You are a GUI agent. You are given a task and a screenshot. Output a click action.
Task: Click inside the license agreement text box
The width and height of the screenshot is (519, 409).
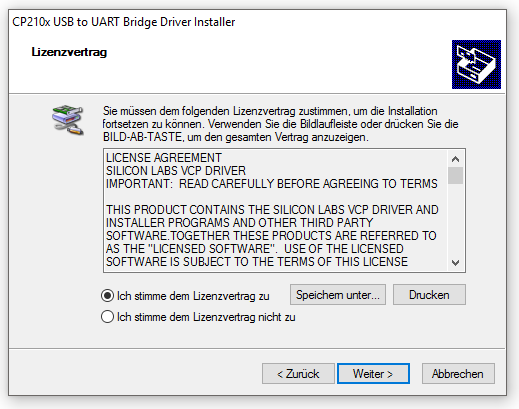click(x=275, y=211)
